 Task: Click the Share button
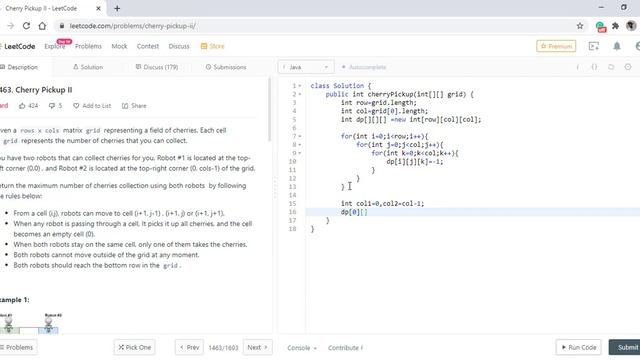pos(134,106)
